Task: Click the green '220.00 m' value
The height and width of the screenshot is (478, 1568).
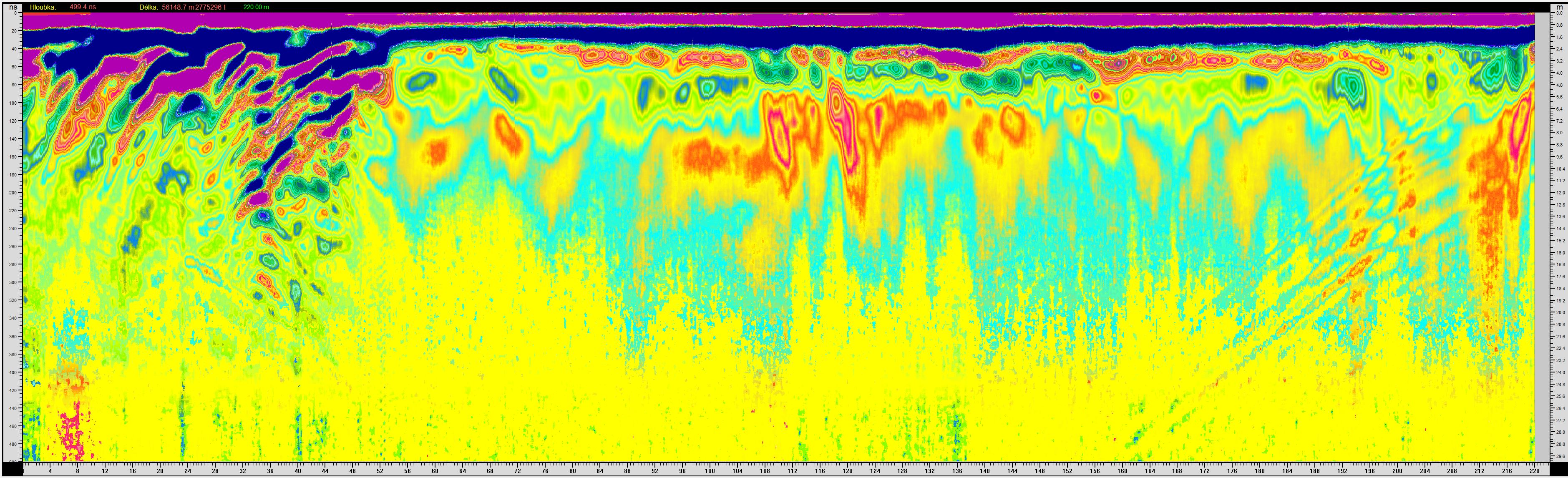Action: tap(256, 8)
